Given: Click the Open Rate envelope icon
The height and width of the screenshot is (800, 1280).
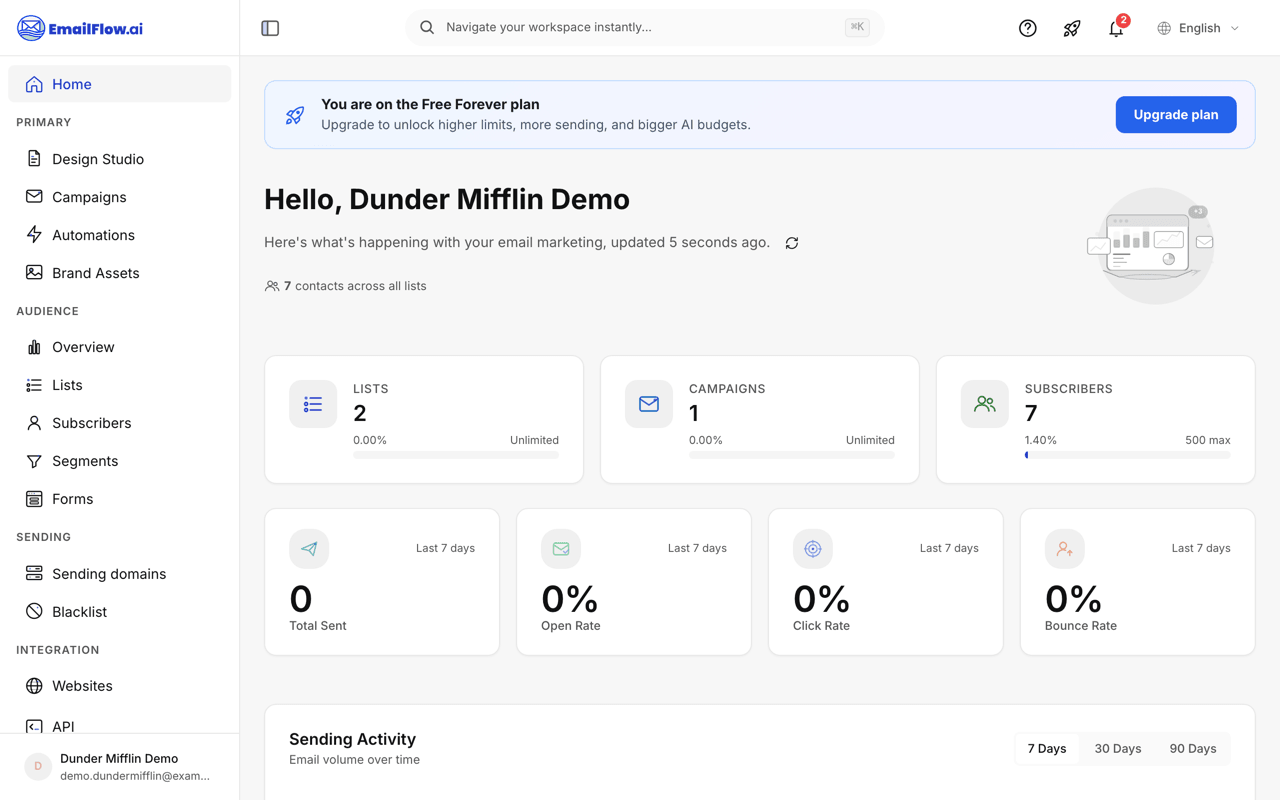Looking at the screenshot, I should tap(561, 549).
